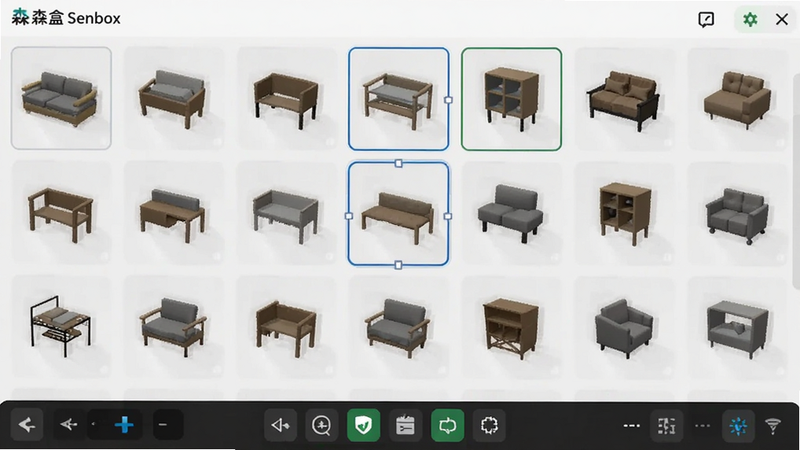This screenshot has height=450, width=800.
Task: Click left handle of brown backless bench selection
Action: tap(349, 216)
